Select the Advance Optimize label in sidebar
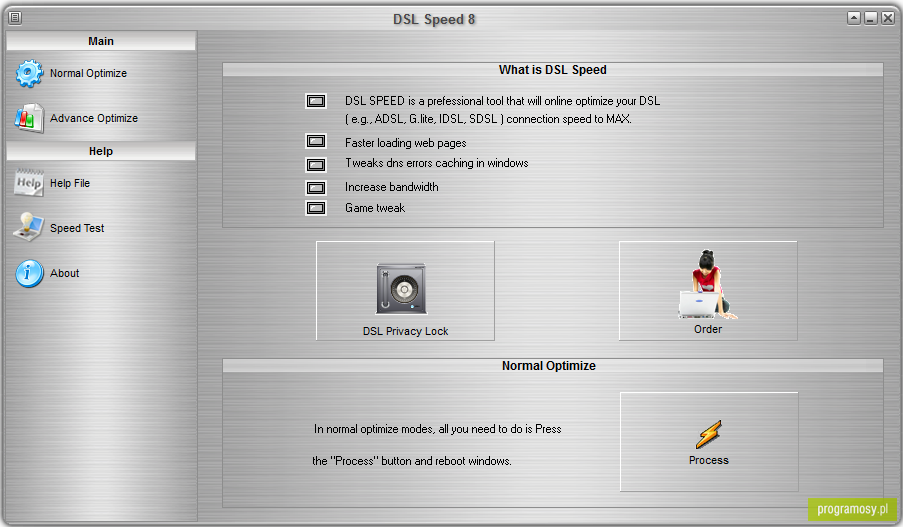 [x=94, y=118]
